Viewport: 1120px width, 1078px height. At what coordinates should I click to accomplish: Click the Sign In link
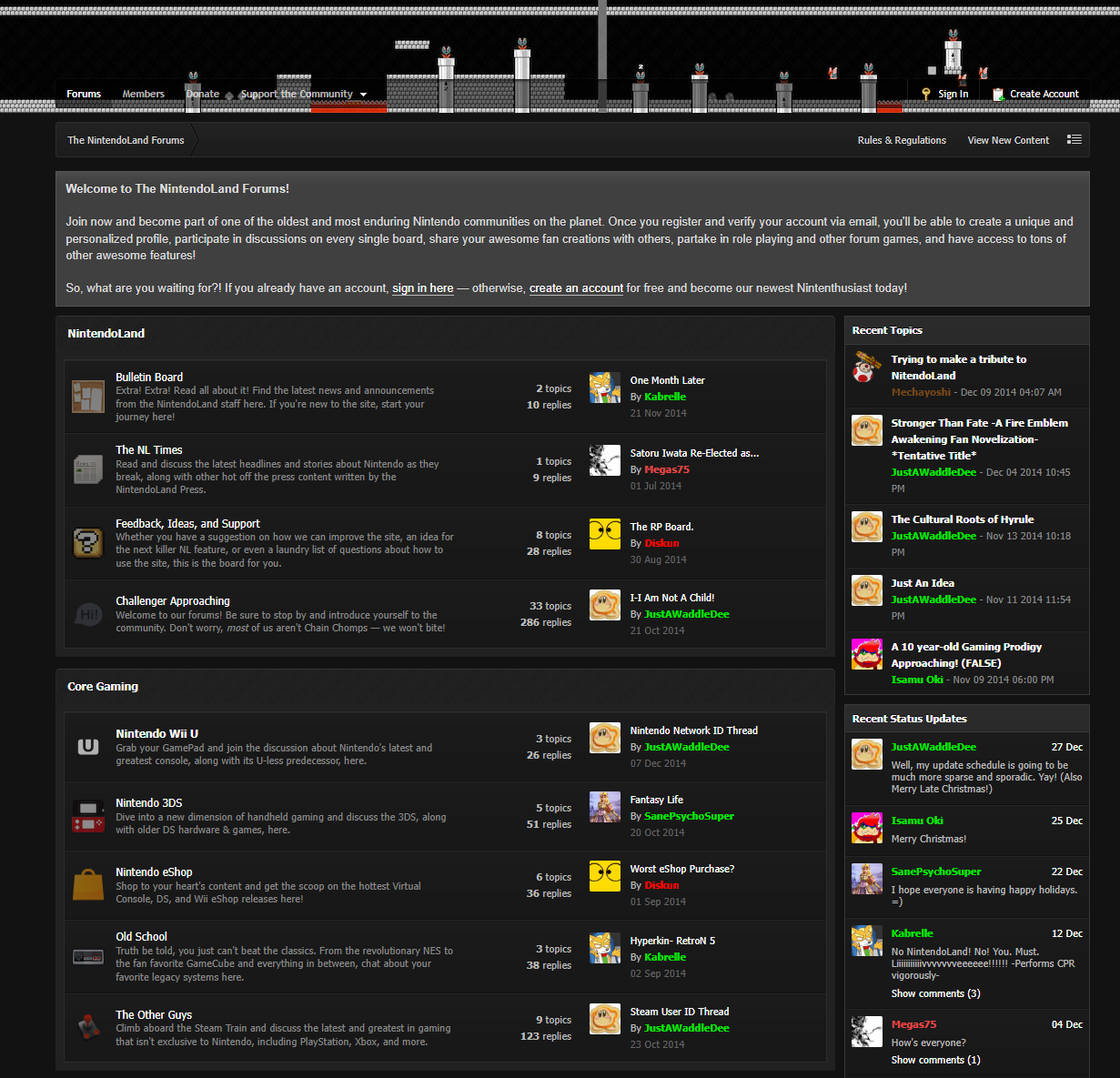click(x=954, y=94)
